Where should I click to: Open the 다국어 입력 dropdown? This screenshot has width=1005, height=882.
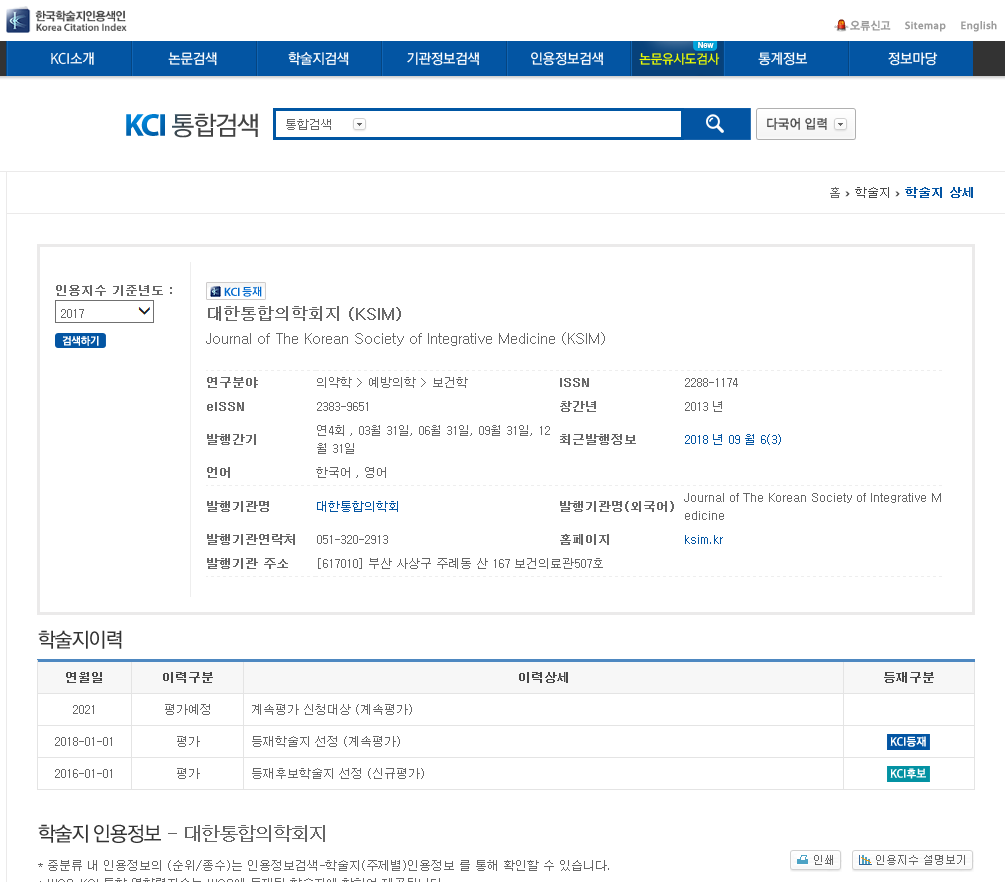[x=805, y=124]
